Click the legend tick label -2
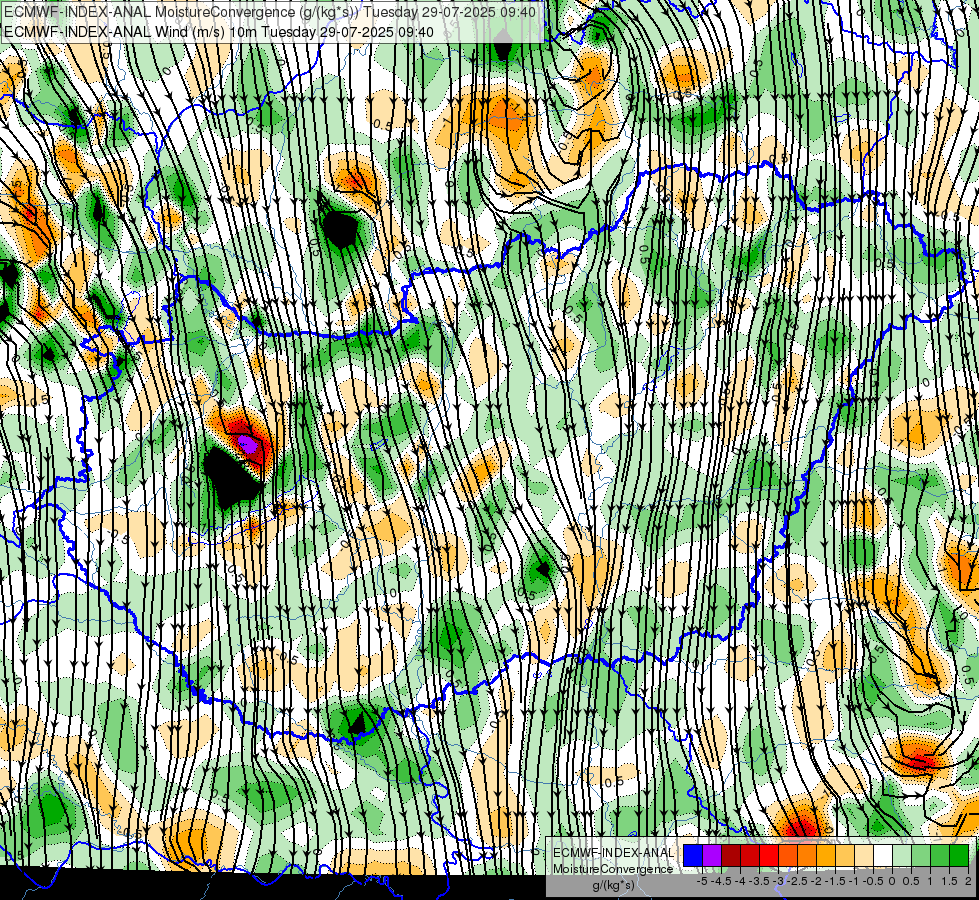This screenshot has width=979, height=900. tap(816, 881)
